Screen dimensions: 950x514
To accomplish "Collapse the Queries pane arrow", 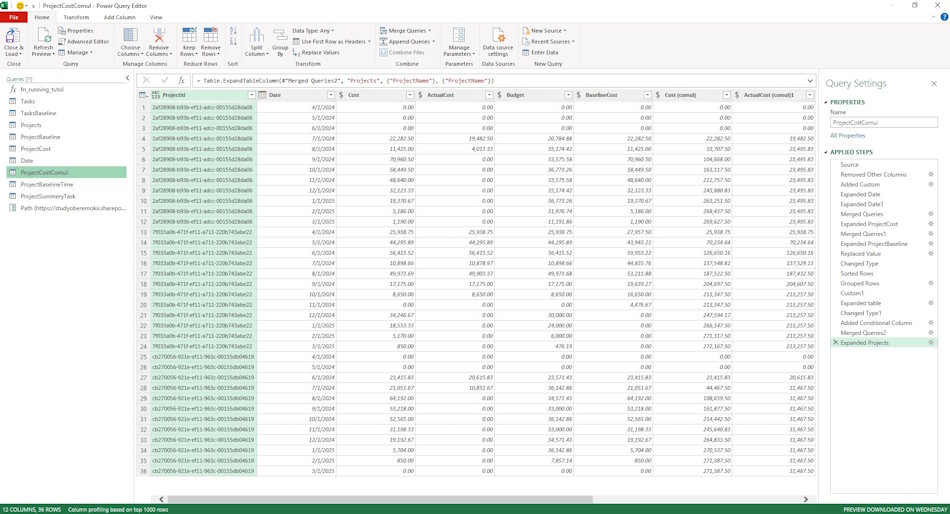I will click(127, 78).
